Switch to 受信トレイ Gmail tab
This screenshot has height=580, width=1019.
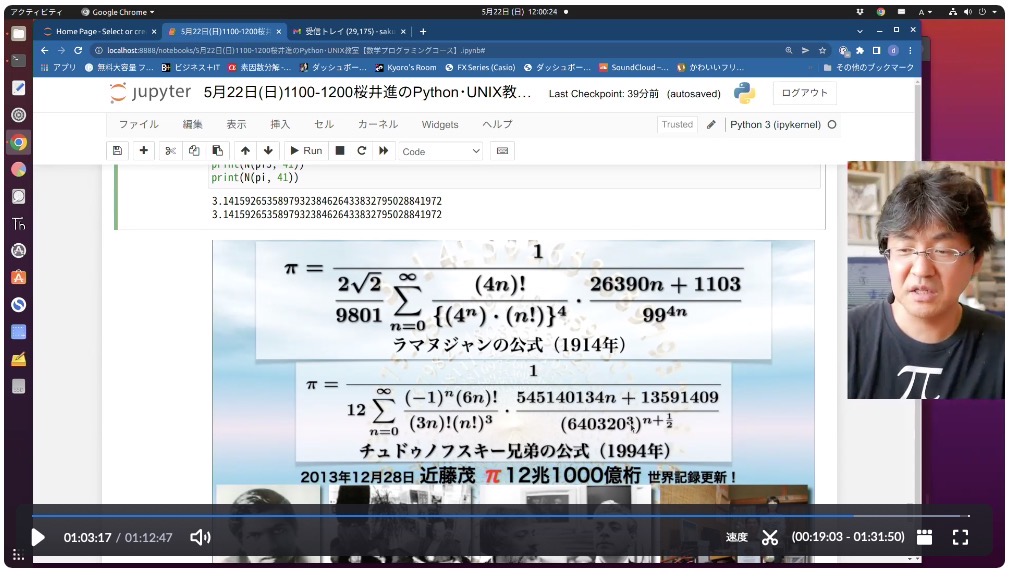[x=350, y=31]
